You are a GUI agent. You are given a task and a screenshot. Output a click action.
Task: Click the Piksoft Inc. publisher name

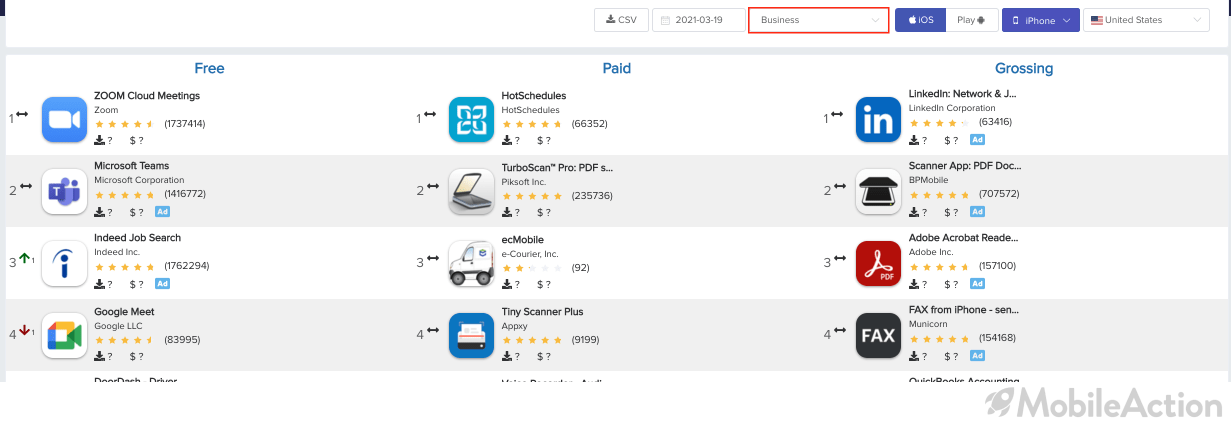524,182
